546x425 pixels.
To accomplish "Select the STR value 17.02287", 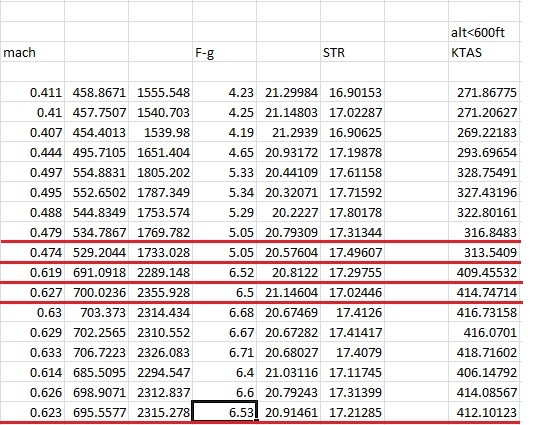I will point(352,112).
